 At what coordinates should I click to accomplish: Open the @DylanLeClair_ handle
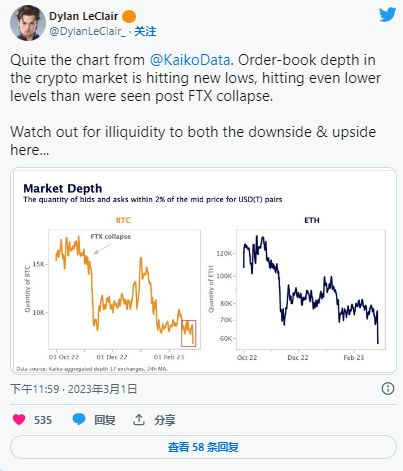[x=87, y=32]
